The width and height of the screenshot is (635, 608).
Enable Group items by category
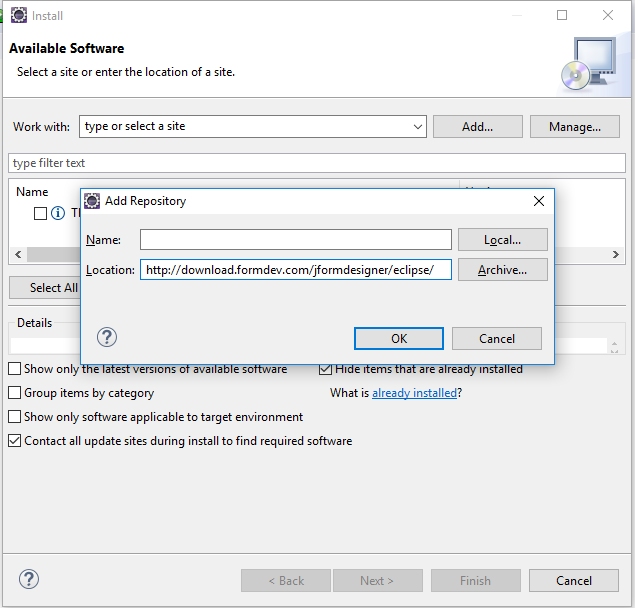point(15,393)
